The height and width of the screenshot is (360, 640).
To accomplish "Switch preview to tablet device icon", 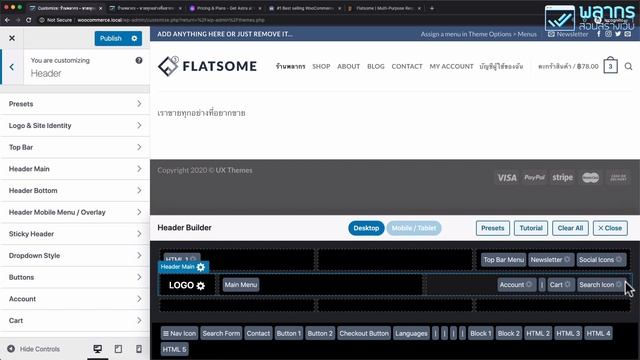I will click(118, 349).
